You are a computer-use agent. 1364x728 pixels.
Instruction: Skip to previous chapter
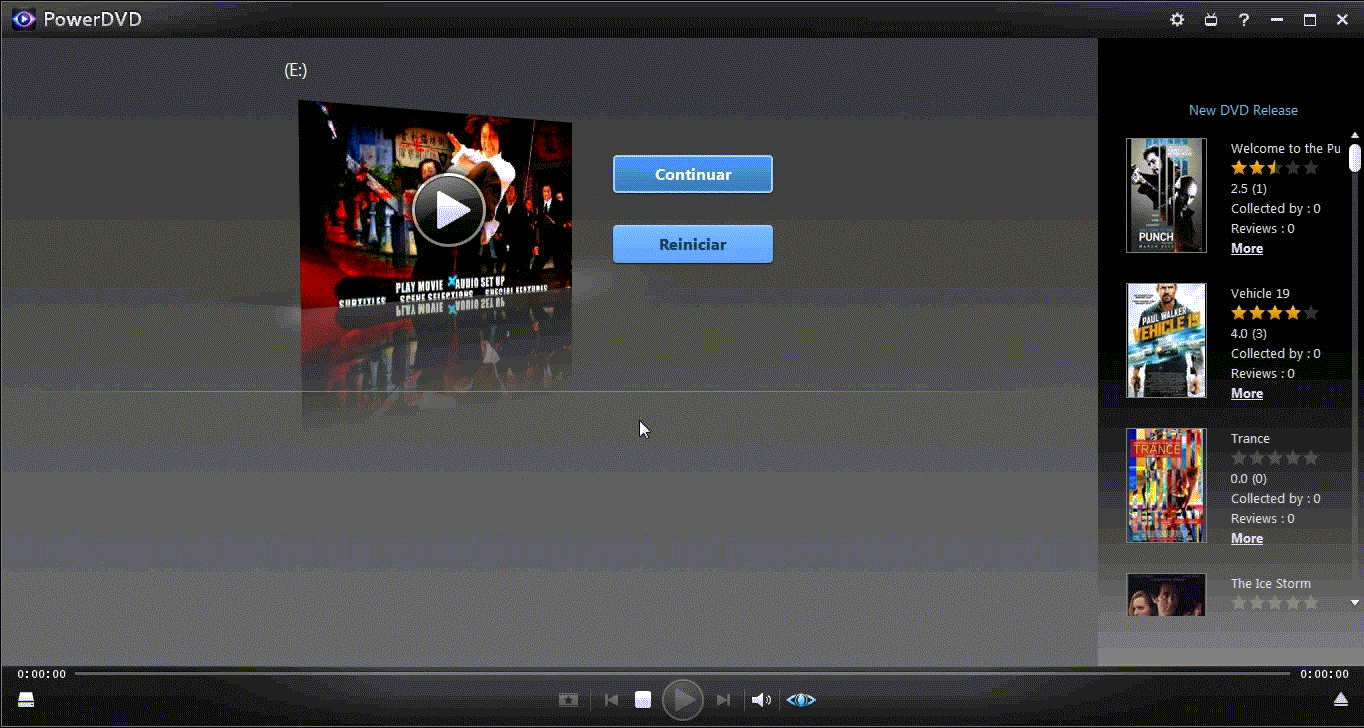tap(611, 700)
